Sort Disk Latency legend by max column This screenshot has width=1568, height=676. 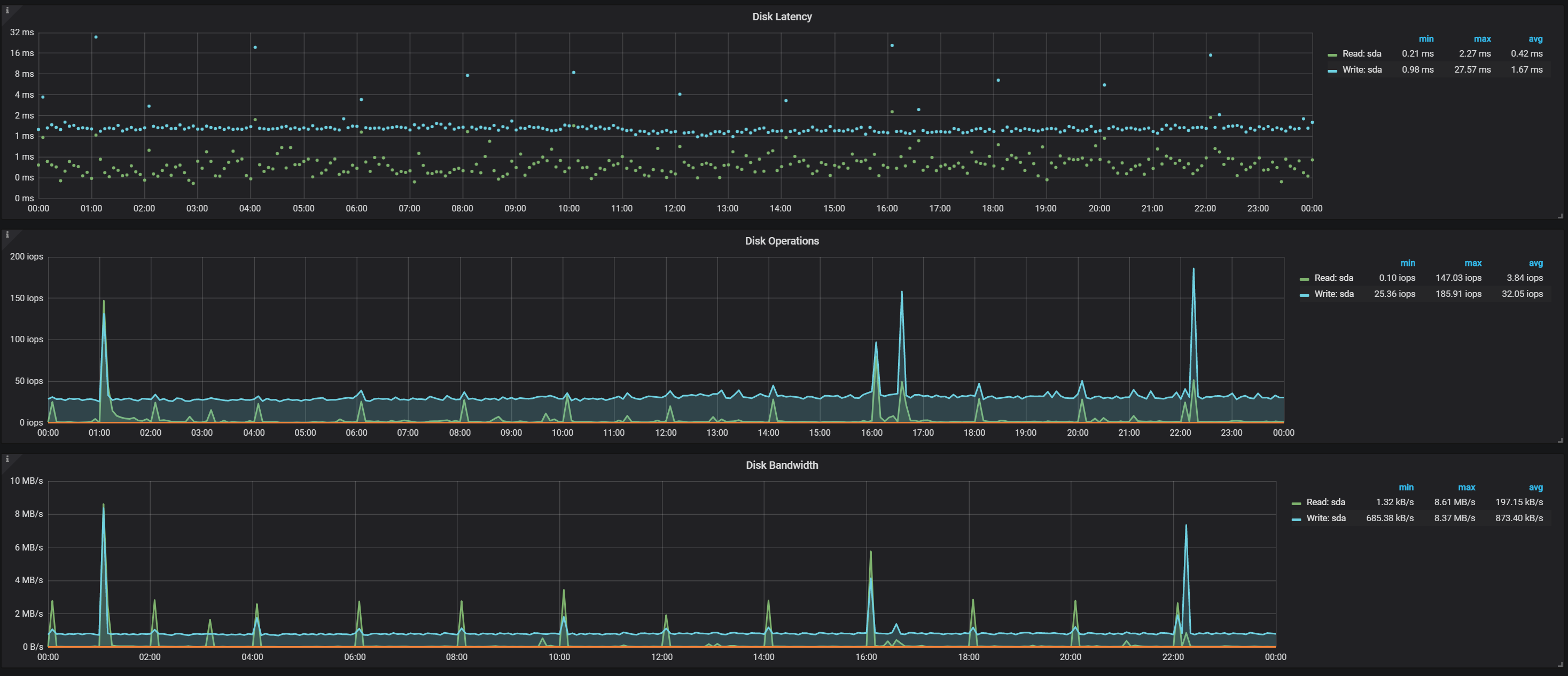1481,39
